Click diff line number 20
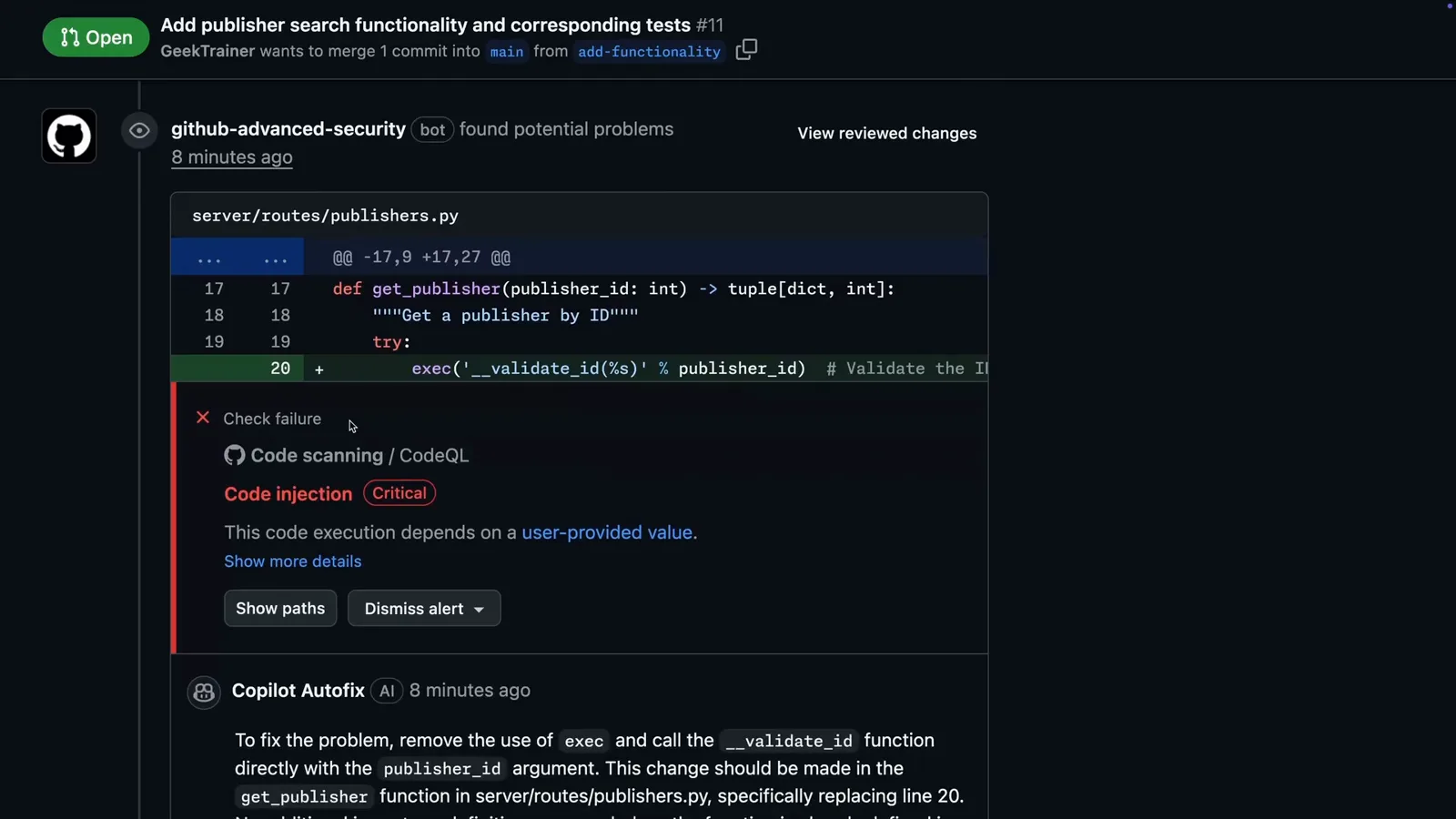This screenshot has height=819, width=1456. click(x=280, y=369)
